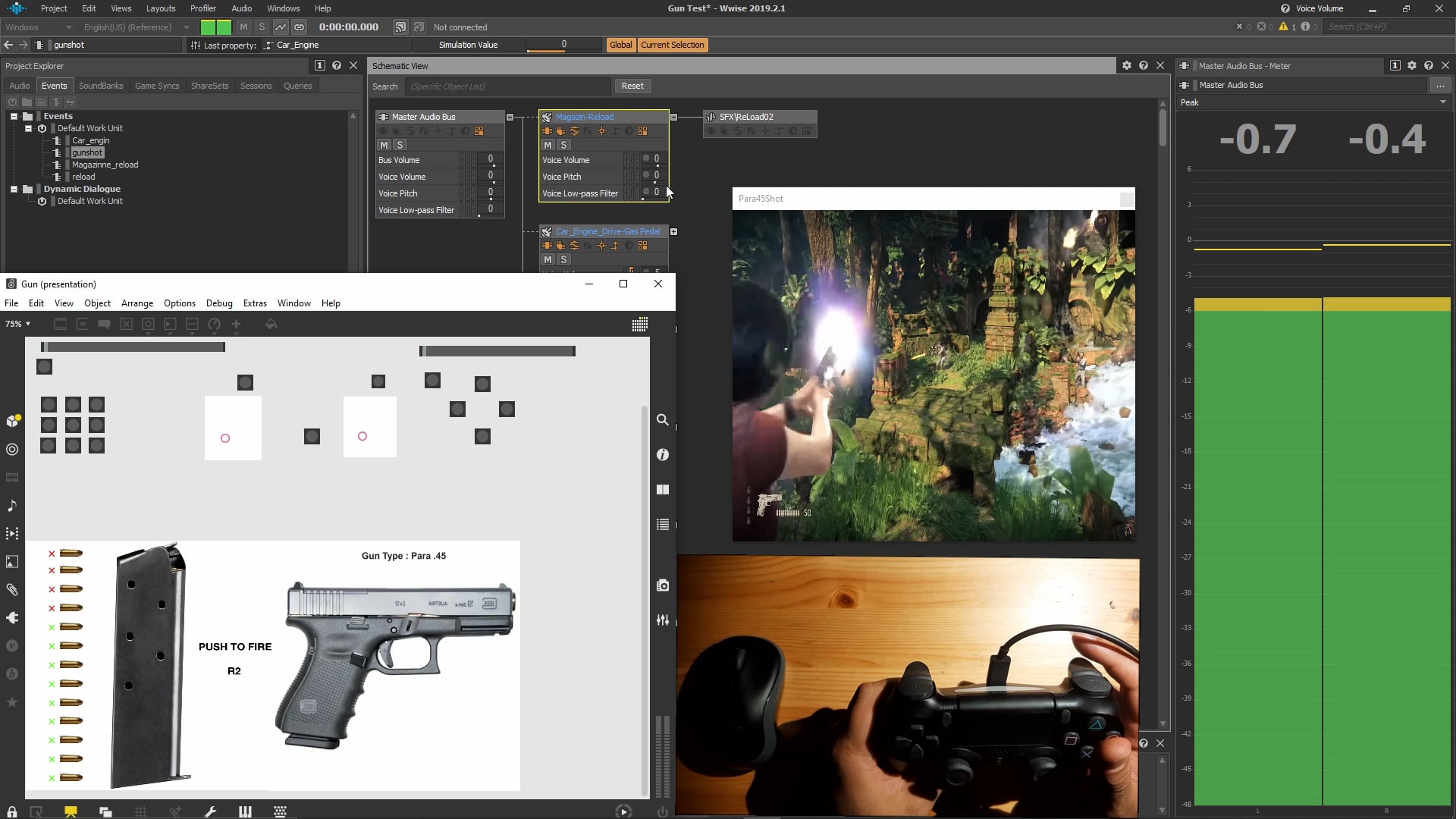Select the Magazinne_reload event

105,165
